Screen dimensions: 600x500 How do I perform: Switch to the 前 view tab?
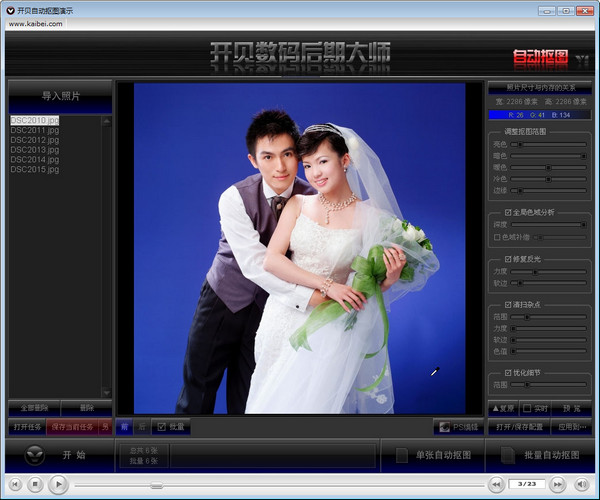click(124, 427)
